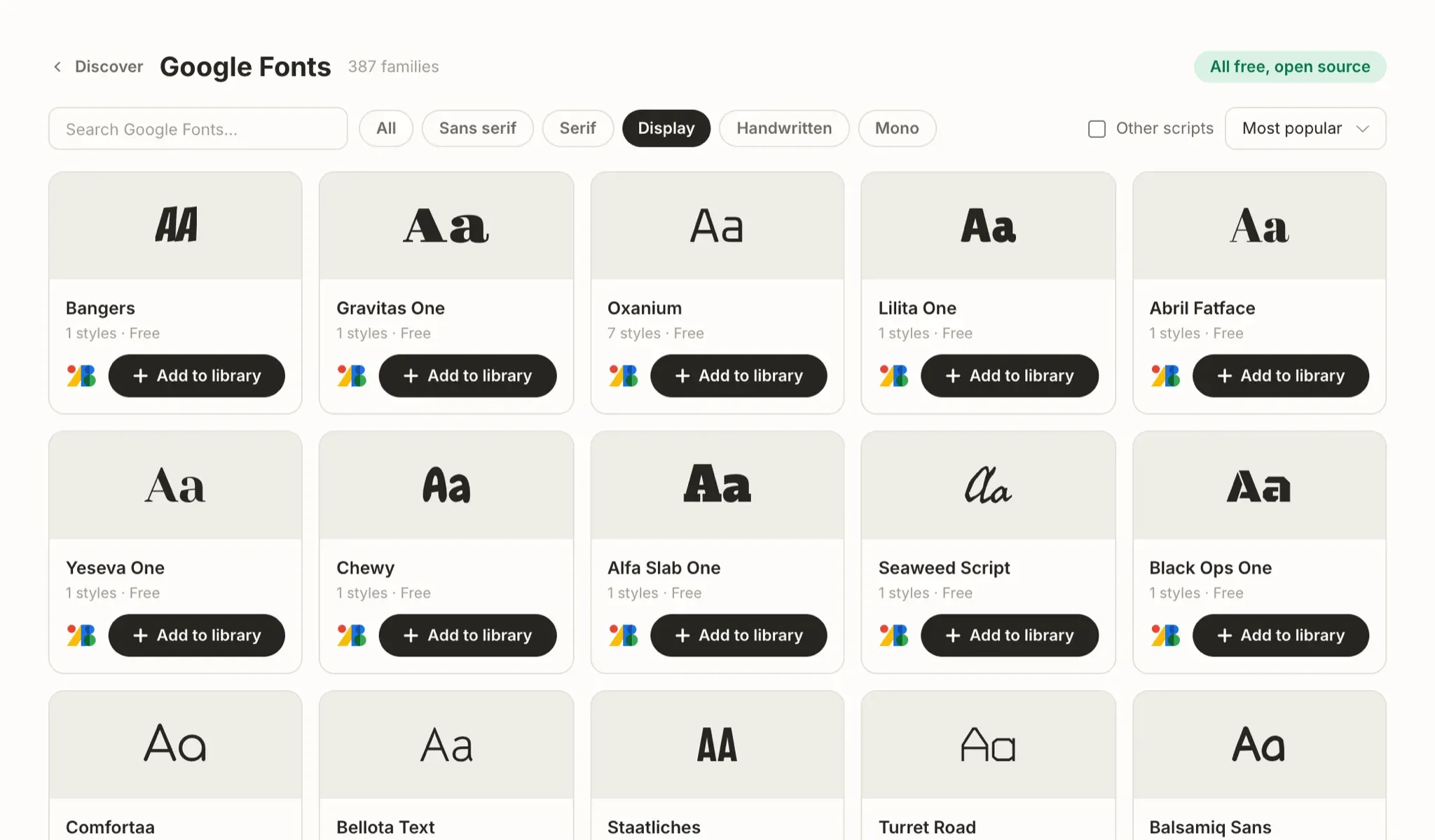Add Chewy to library
The width and height of the screenshot is (1435, 840).
[x=467, y=635]
